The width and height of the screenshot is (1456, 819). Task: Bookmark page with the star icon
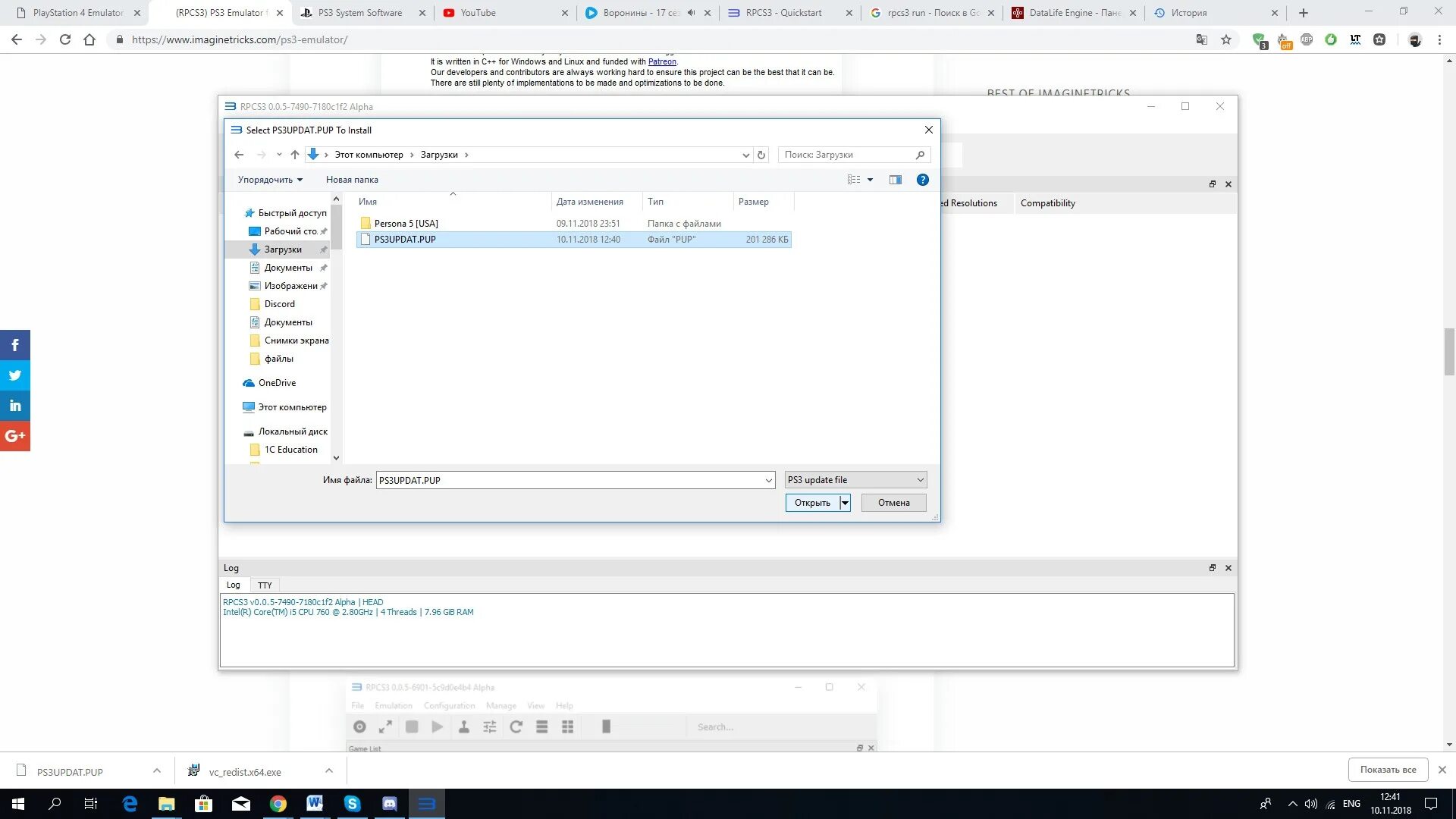pyautogui.click(x=1226, y=39)
